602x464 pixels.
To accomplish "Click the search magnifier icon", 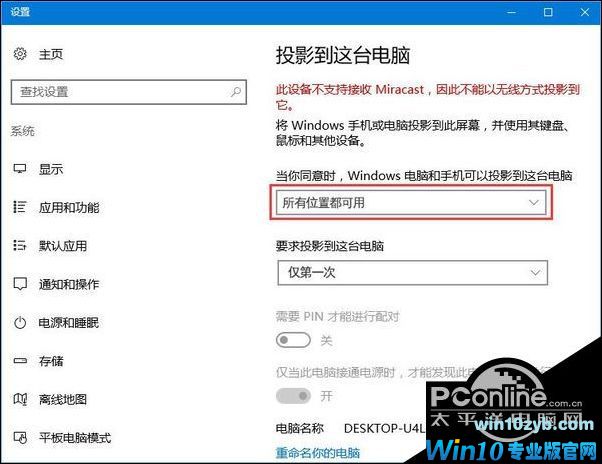I will [235, 92].
